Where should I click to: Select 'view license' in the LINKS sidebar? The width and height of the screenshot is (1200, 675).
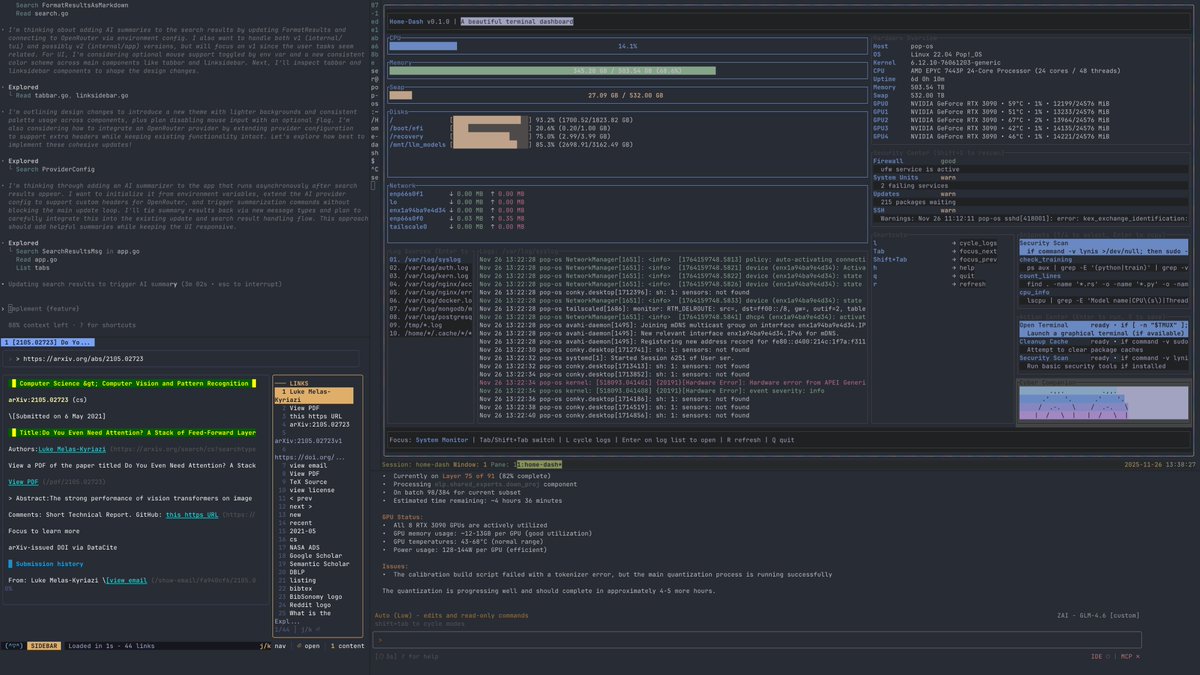pos(312,490)
